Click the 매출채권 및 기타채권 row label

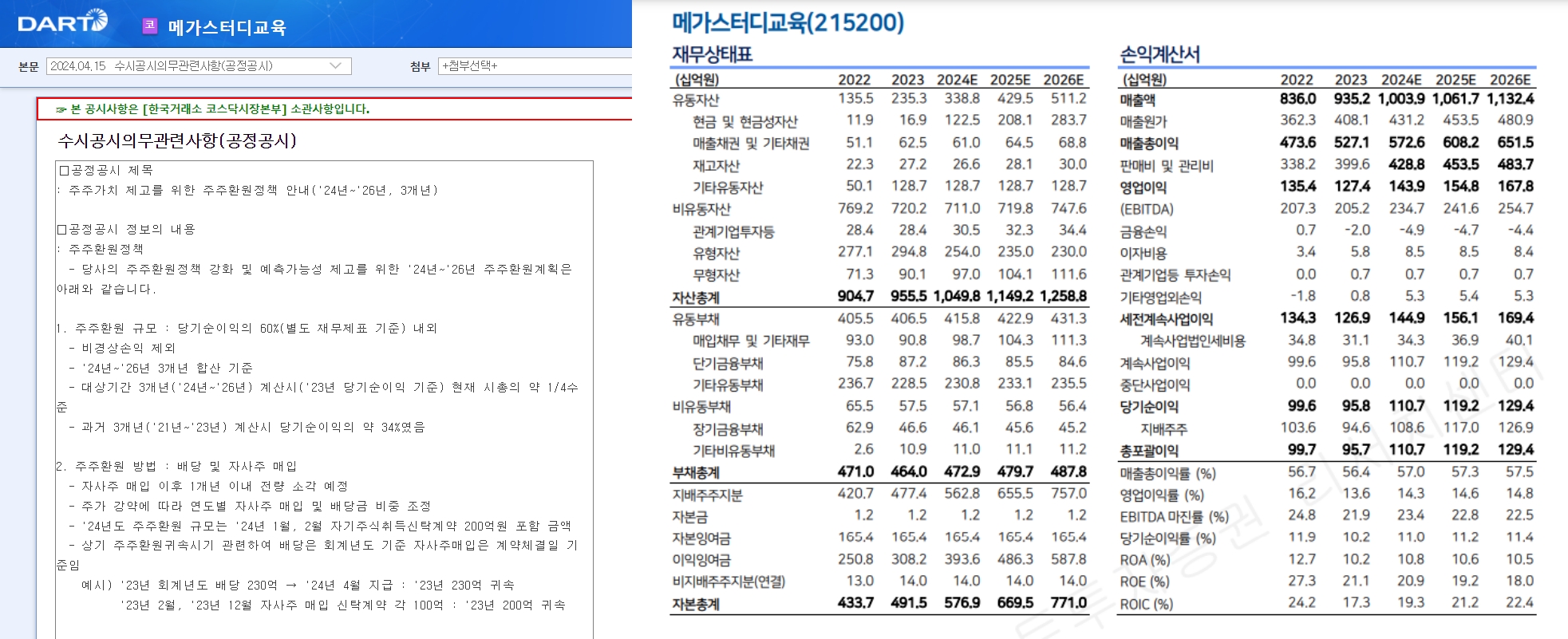coord(751,144)
